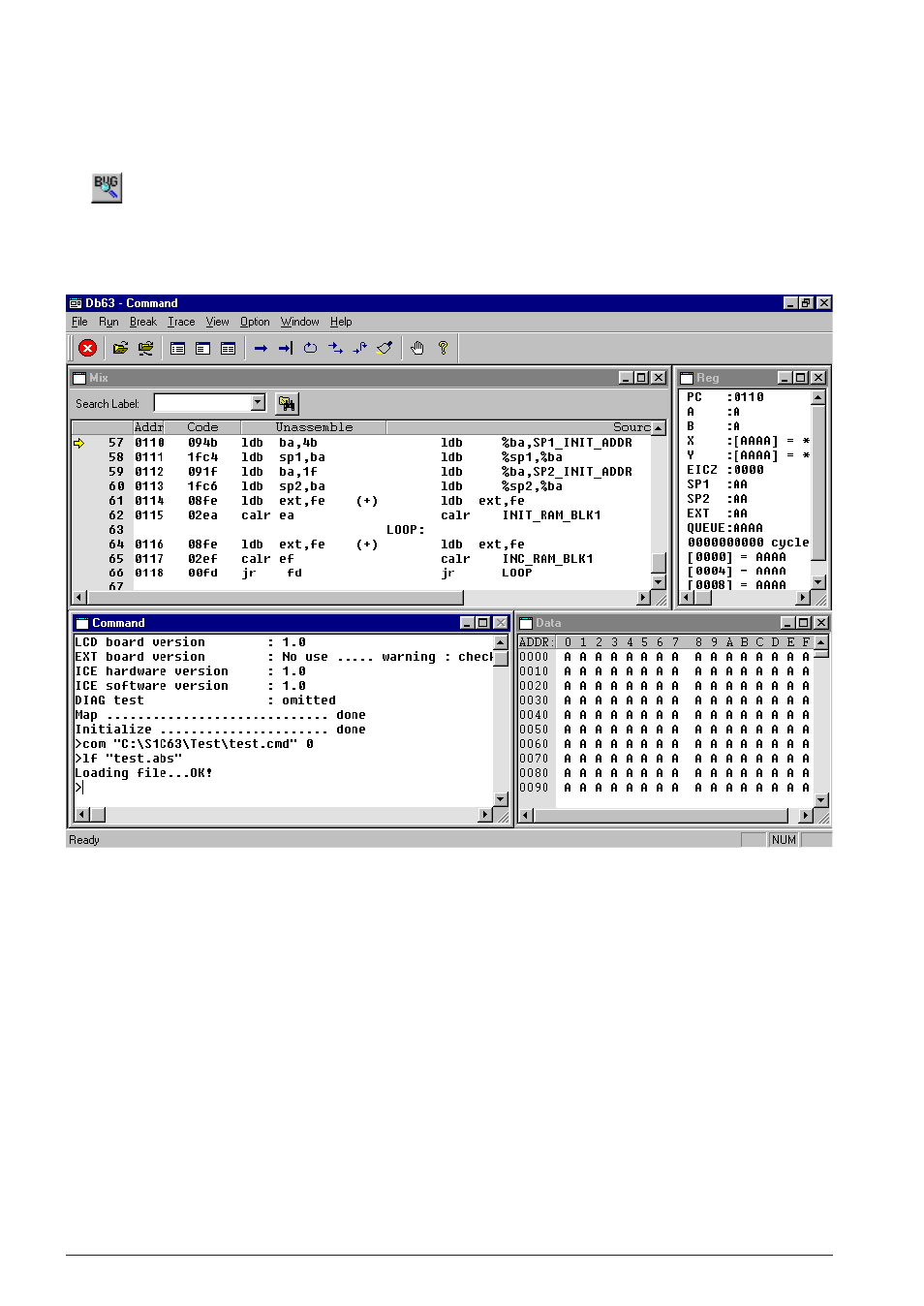Click the Addr column header
The image size is (924, 1306).
(148, 427)
